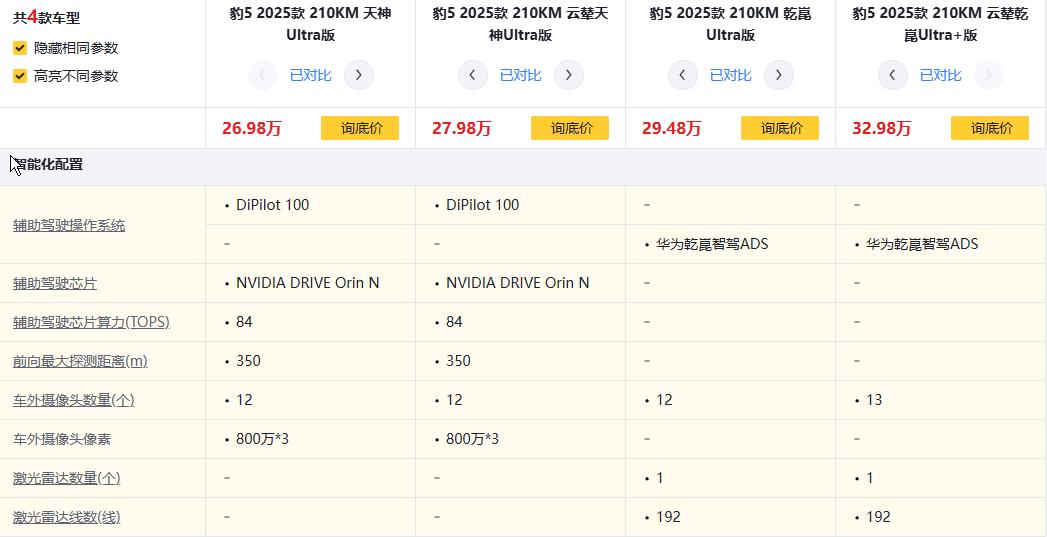Click right arrow under 云辇乾崑Ultra+版 model
The image size is (1047, 537).
(x=989, y=75)
